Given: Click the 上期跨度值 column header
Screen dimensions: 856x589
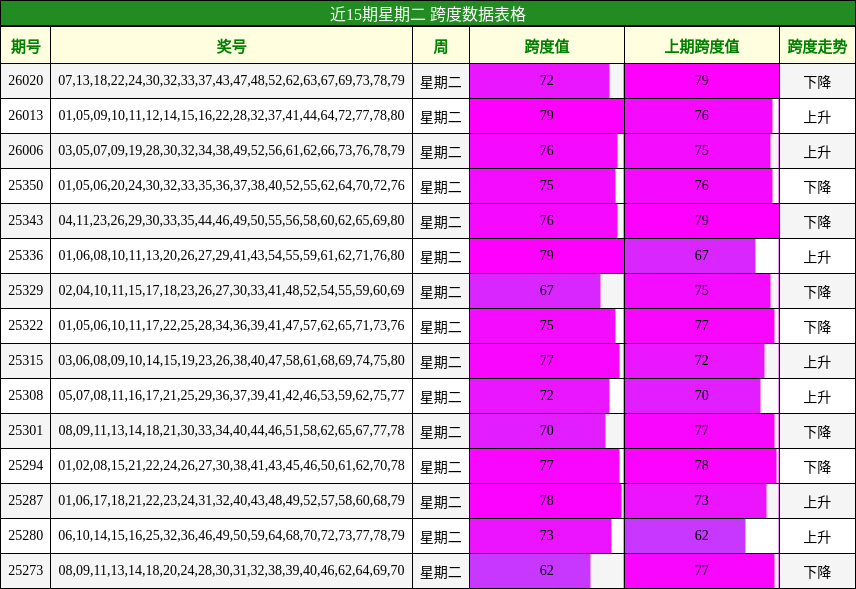Looking at the screenshot, I should pos(701,46).
